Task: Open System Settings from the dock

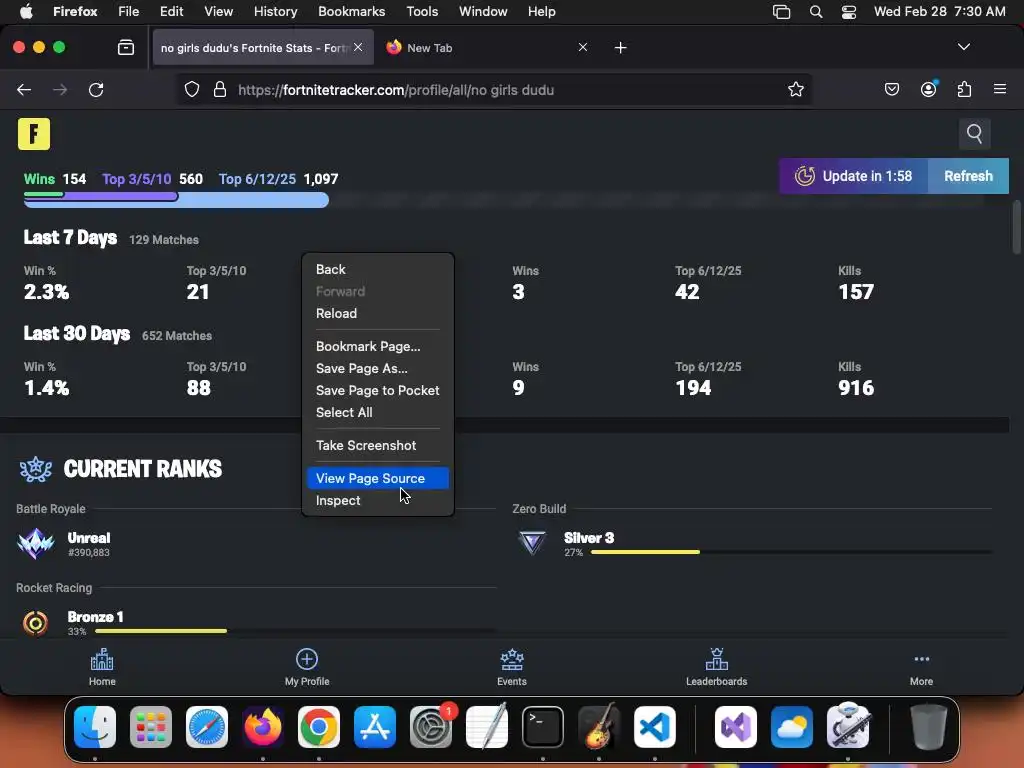Action: click(x=431, y=727)
